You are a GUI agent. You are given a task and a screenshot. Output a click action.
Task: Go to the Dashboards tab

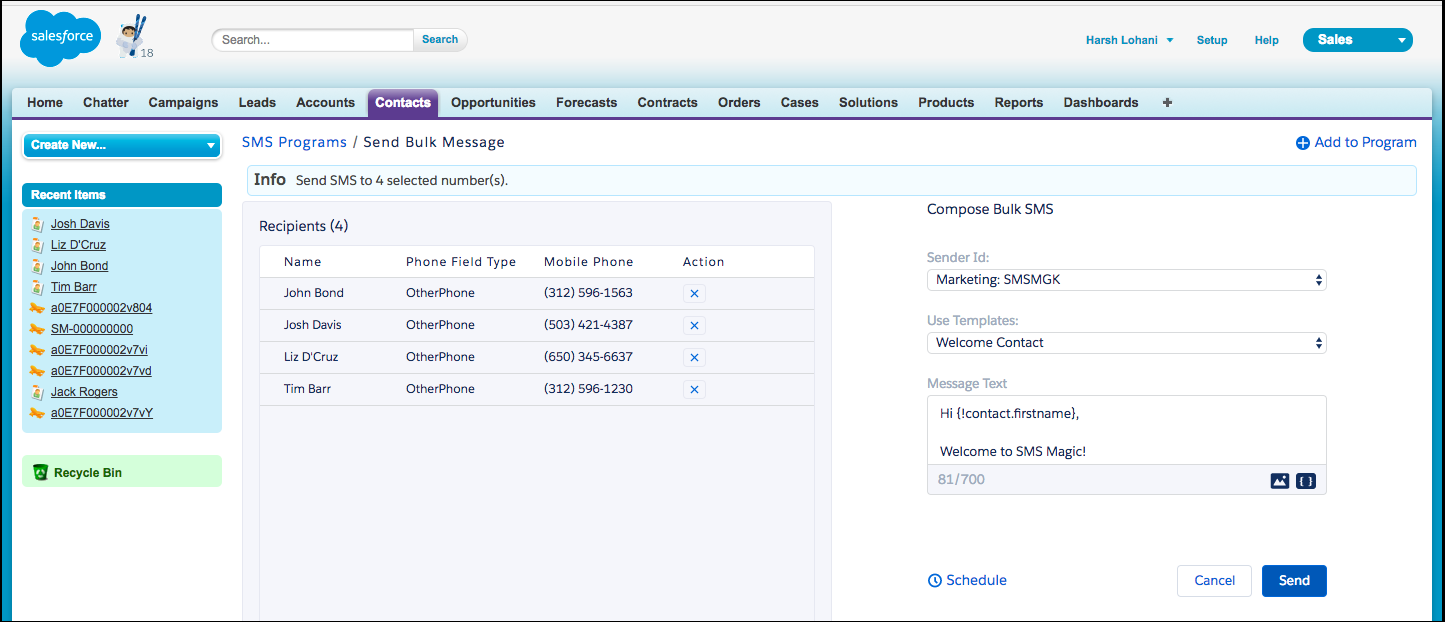point(1101,102)
